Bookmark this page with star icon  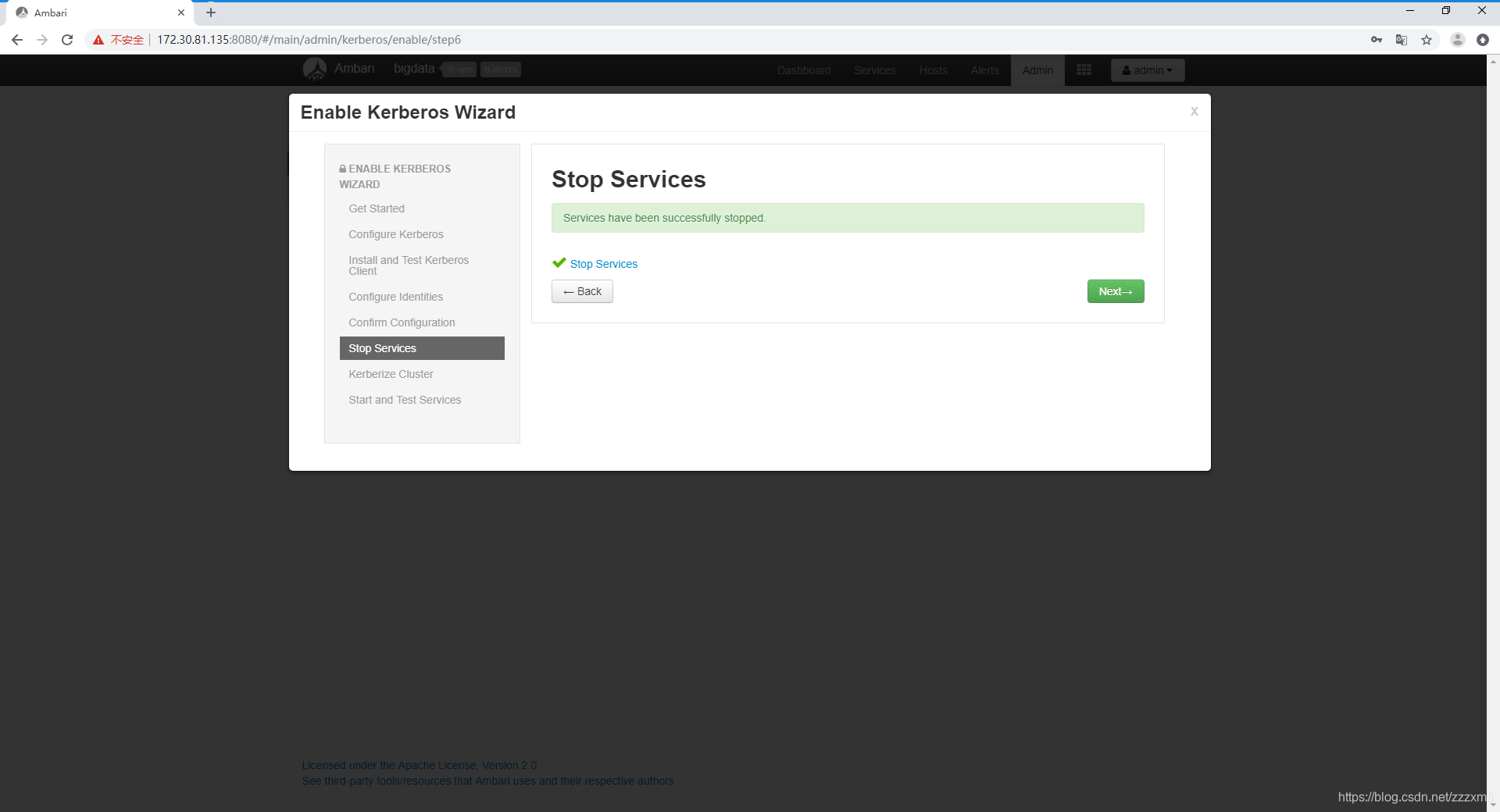1427,40
